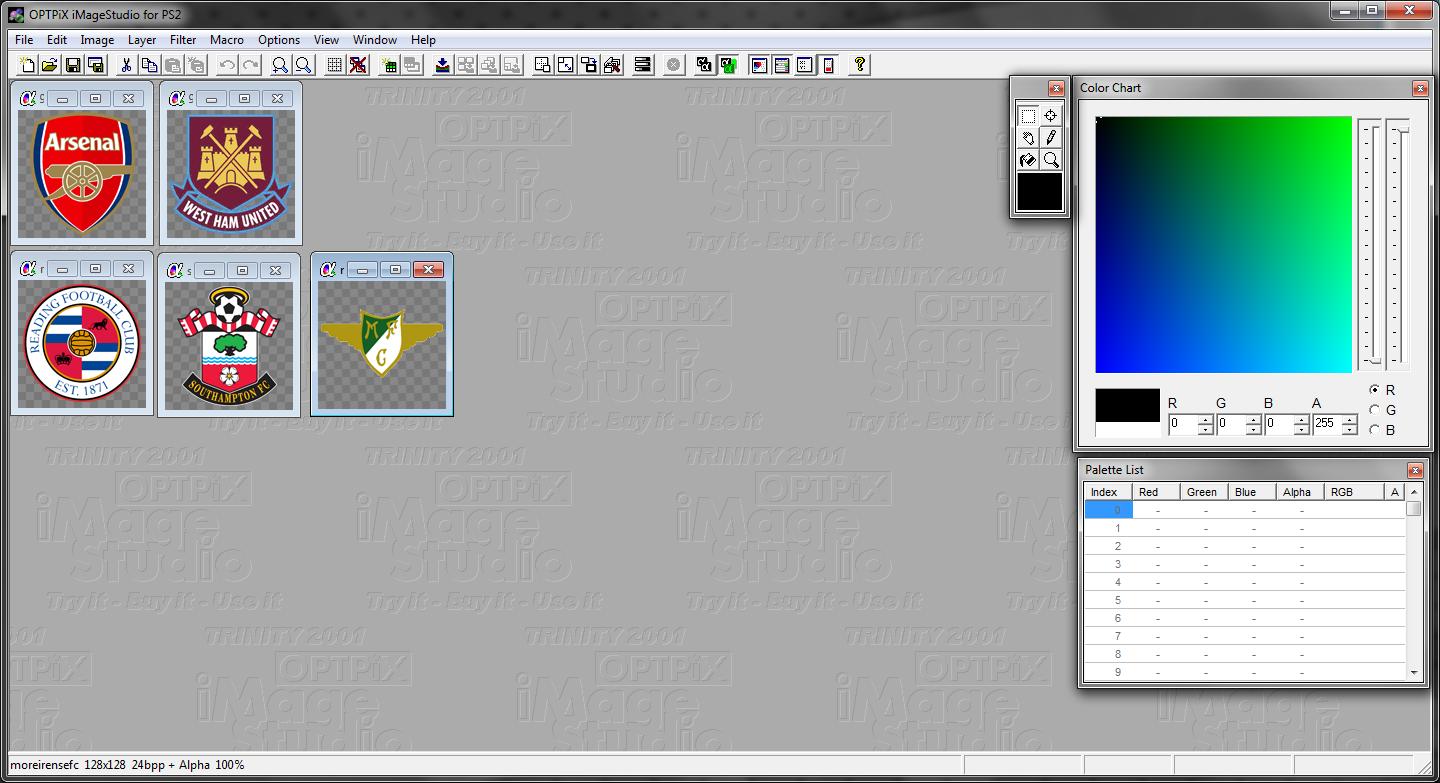Open the Edit menu
This screenshot has width=1440, height=783.
57,40
